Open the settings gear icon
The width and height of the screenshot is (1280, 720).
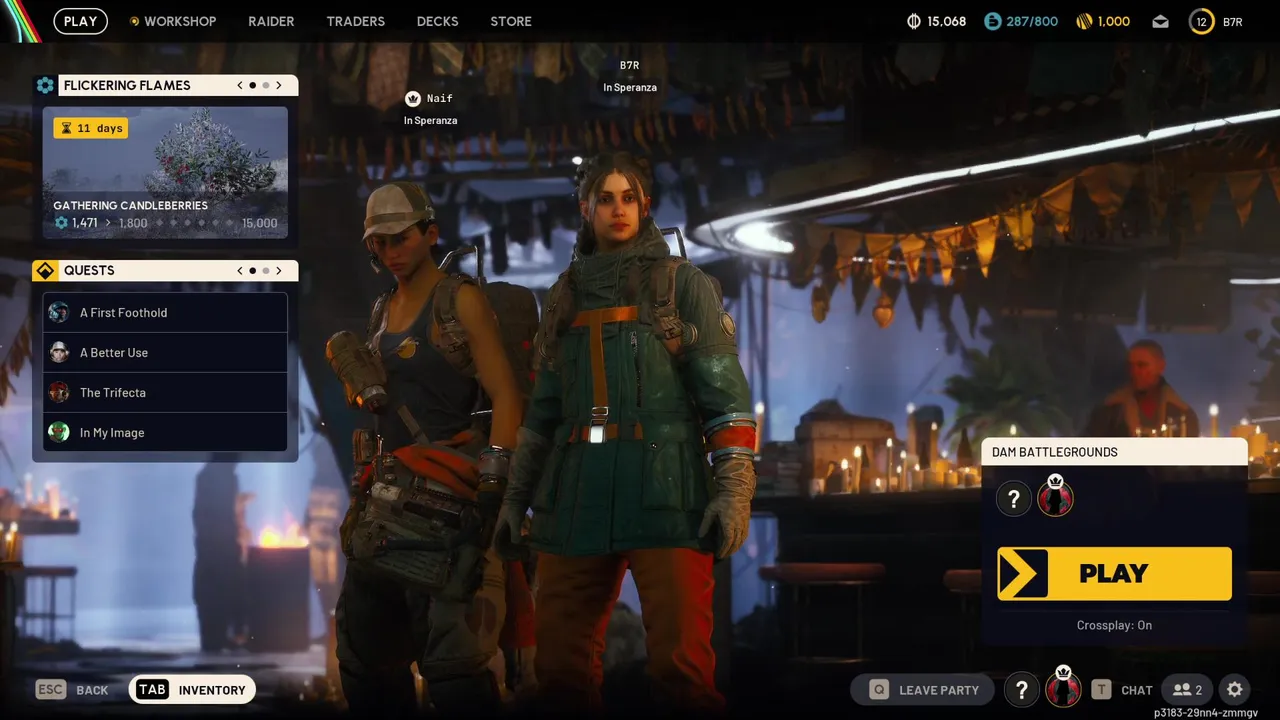coord(1235,690)
